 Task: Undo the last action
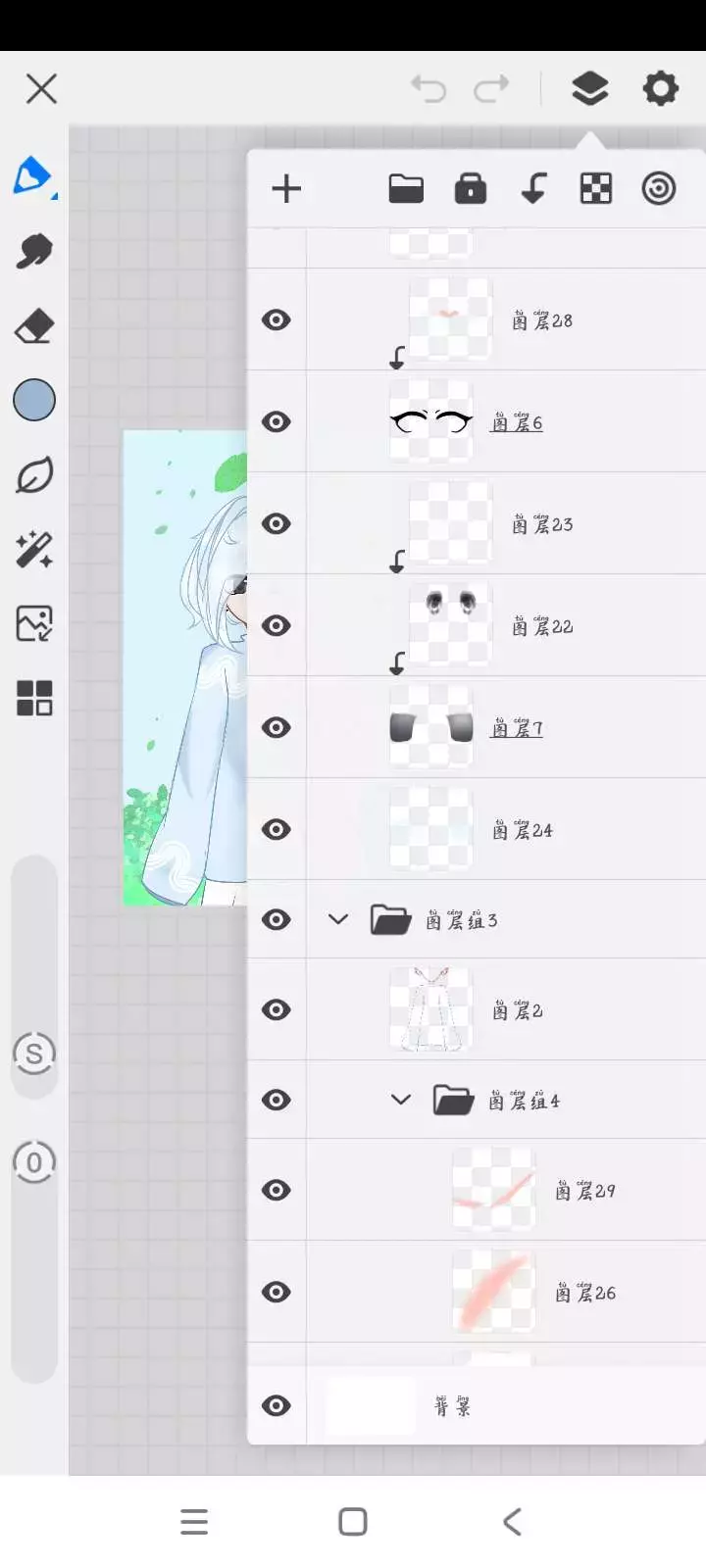point(429,89)
